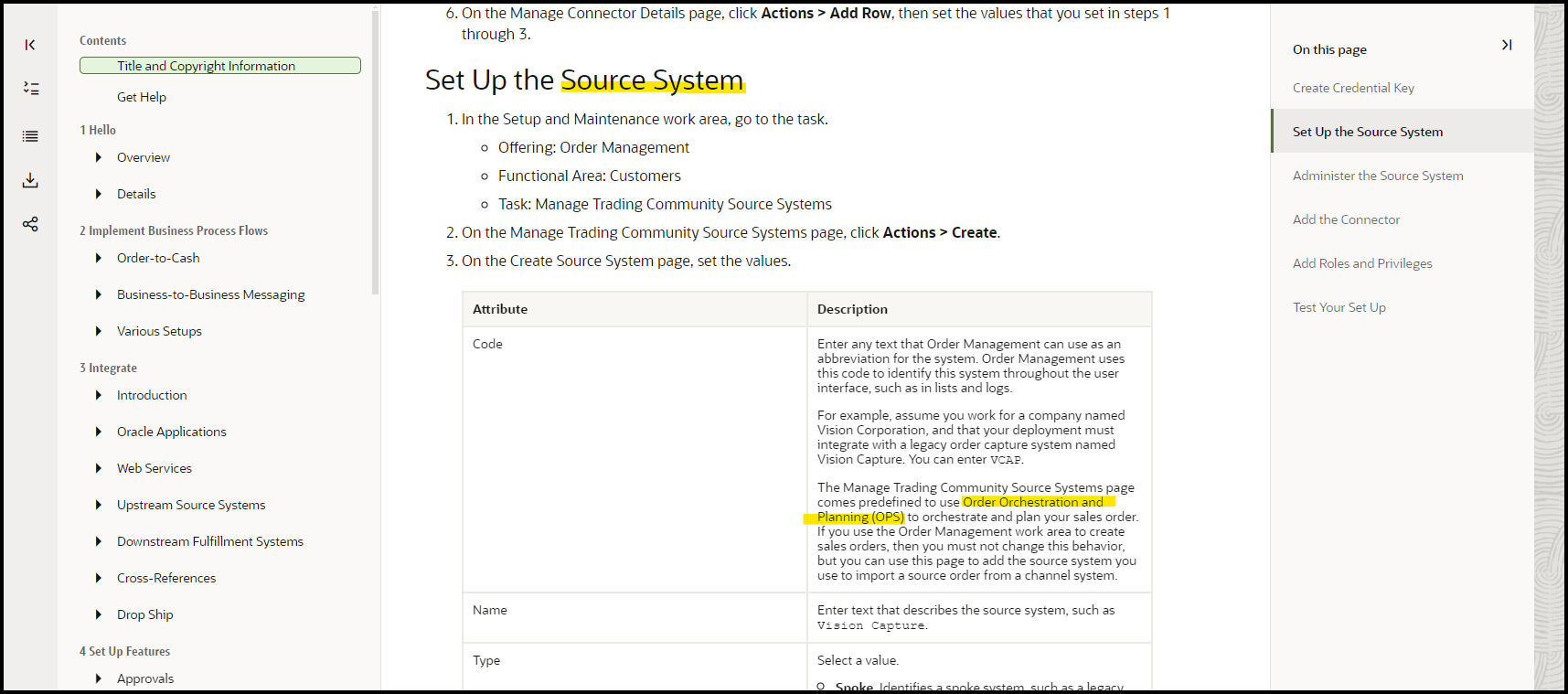Viewport: 1568px width, 694px height.
Task: Open the Get Help topic
Action: pyautogui.click(x=142, y=97)
